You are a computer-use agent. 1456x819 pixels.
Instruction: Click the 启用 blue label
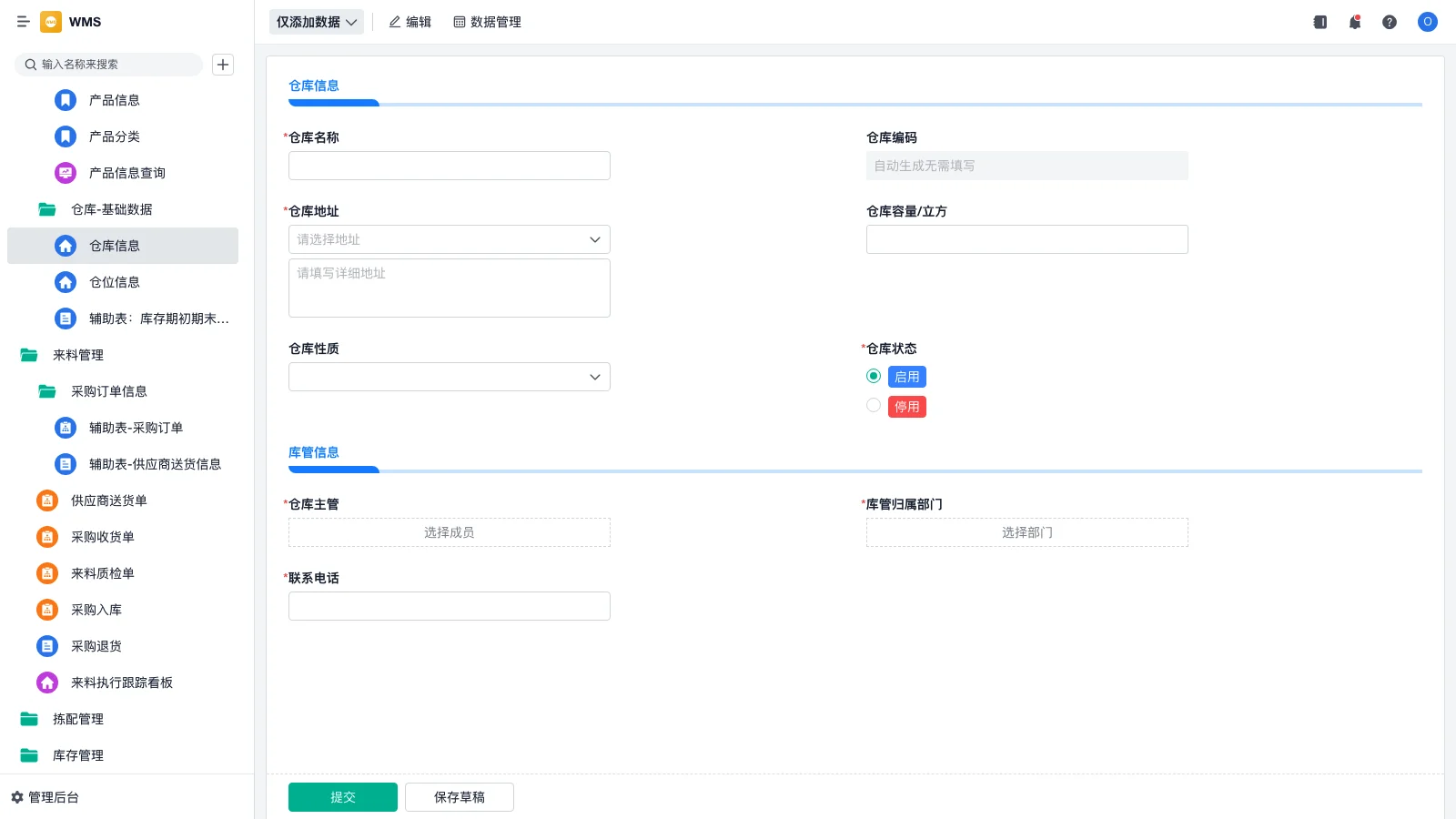907,377
